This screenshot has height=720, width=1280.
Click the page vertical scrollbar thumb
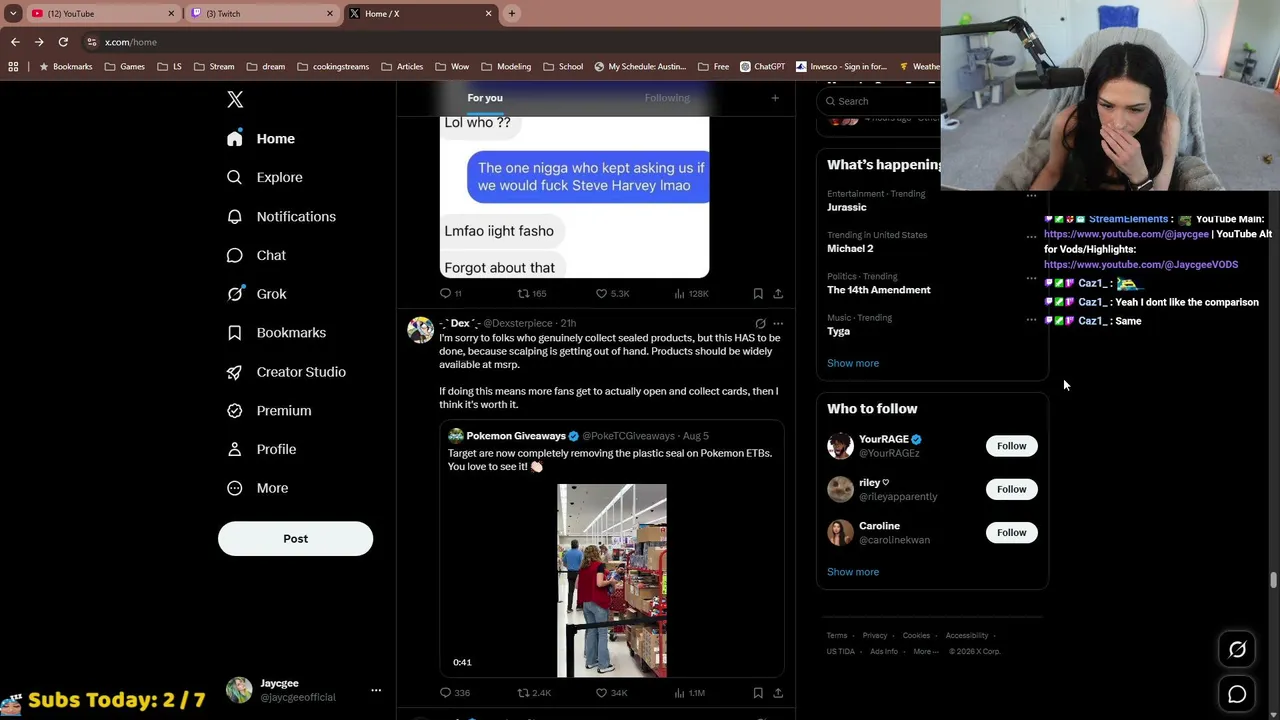1273,581
